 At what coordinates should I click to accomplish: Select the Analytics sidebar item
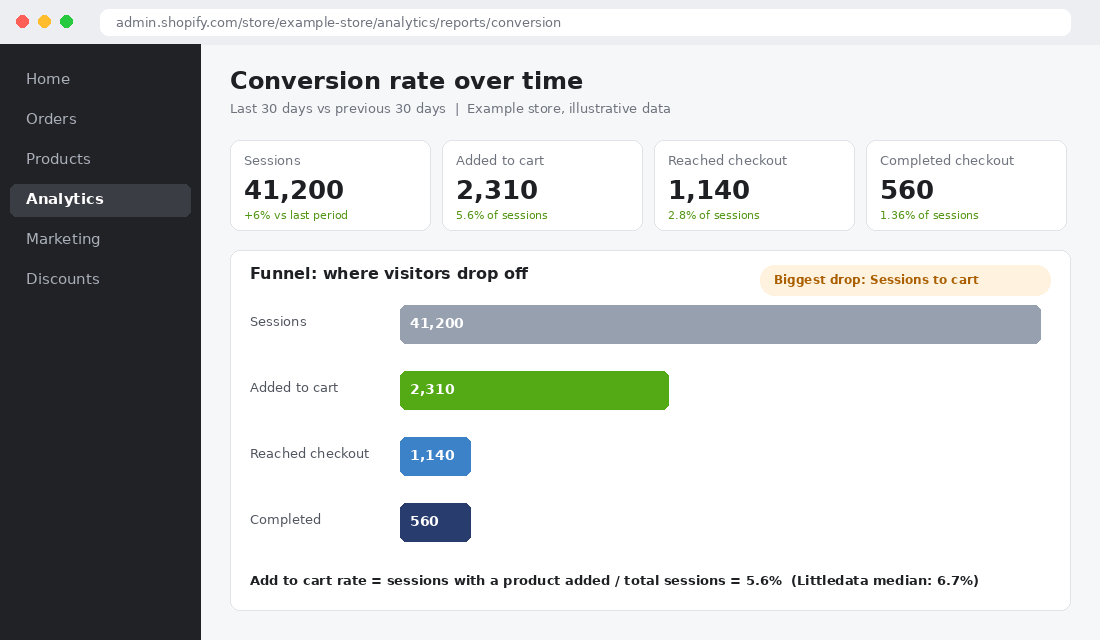click(100, 200)
